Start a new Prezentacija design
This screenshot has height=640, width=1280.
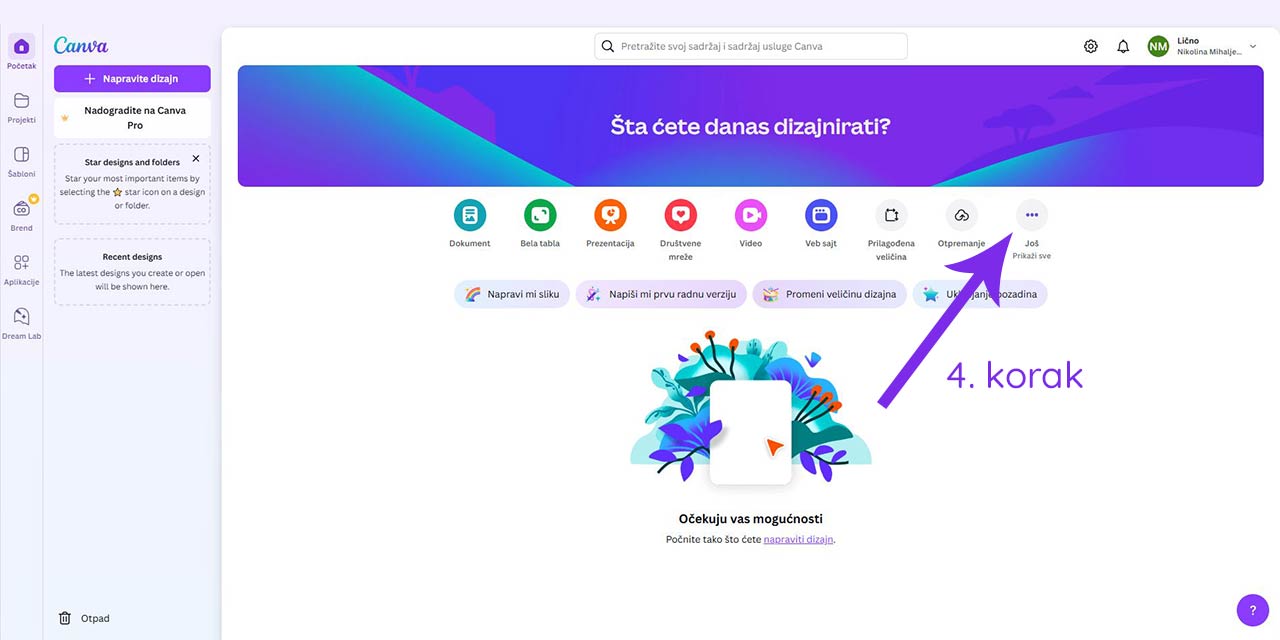[x=610, y=213]
